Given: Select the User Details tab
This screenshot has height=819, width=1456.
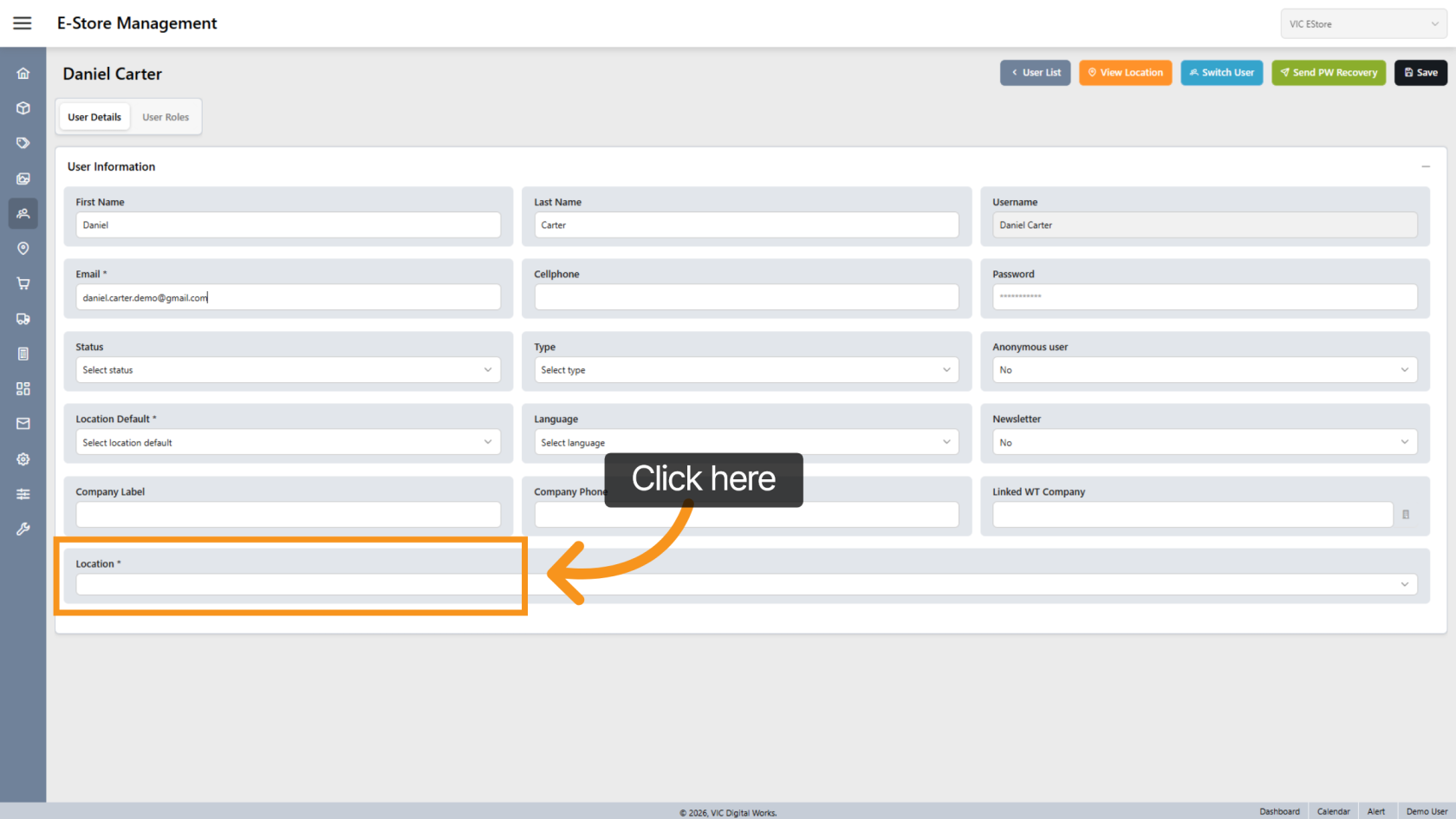Looking at the screenshot, I should click(94, 117).
